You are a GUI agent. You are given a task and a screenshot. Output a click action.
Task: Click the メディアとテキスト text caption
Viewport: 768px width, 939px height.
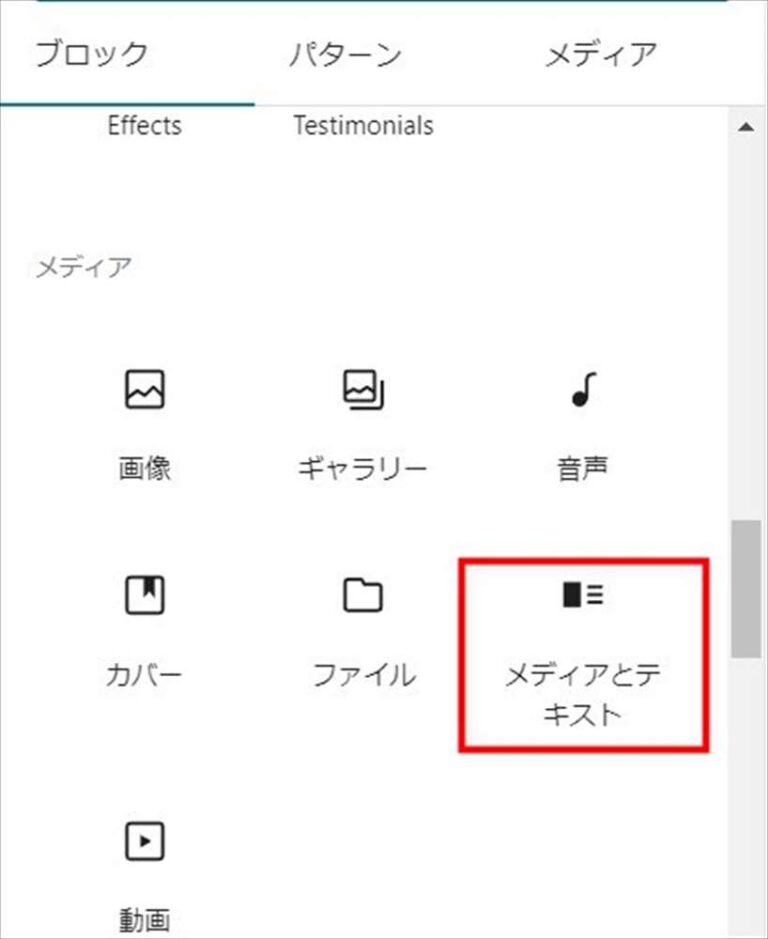pos(582,696)
